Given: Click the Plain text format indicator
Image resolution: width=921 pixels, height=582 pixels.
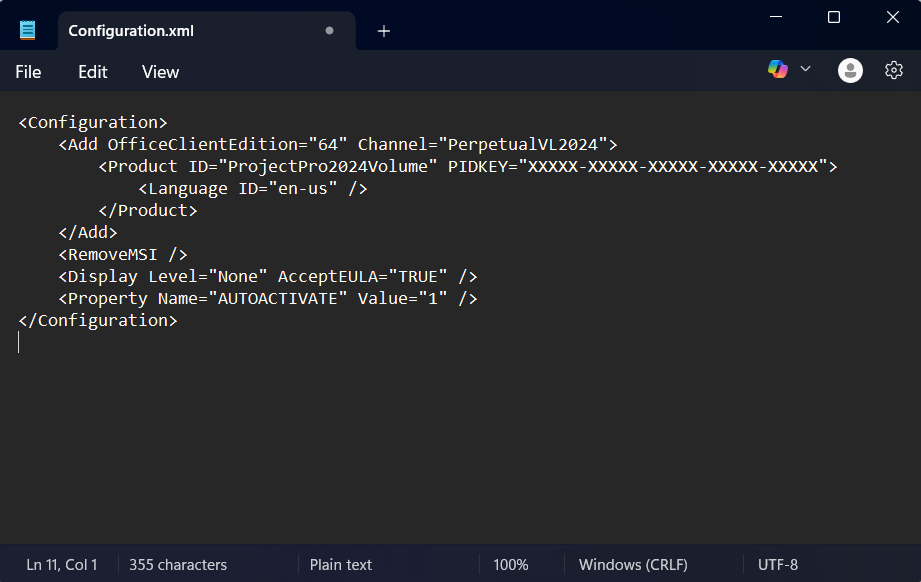Looking at the screenshot, I should click(x=341, y=565).
